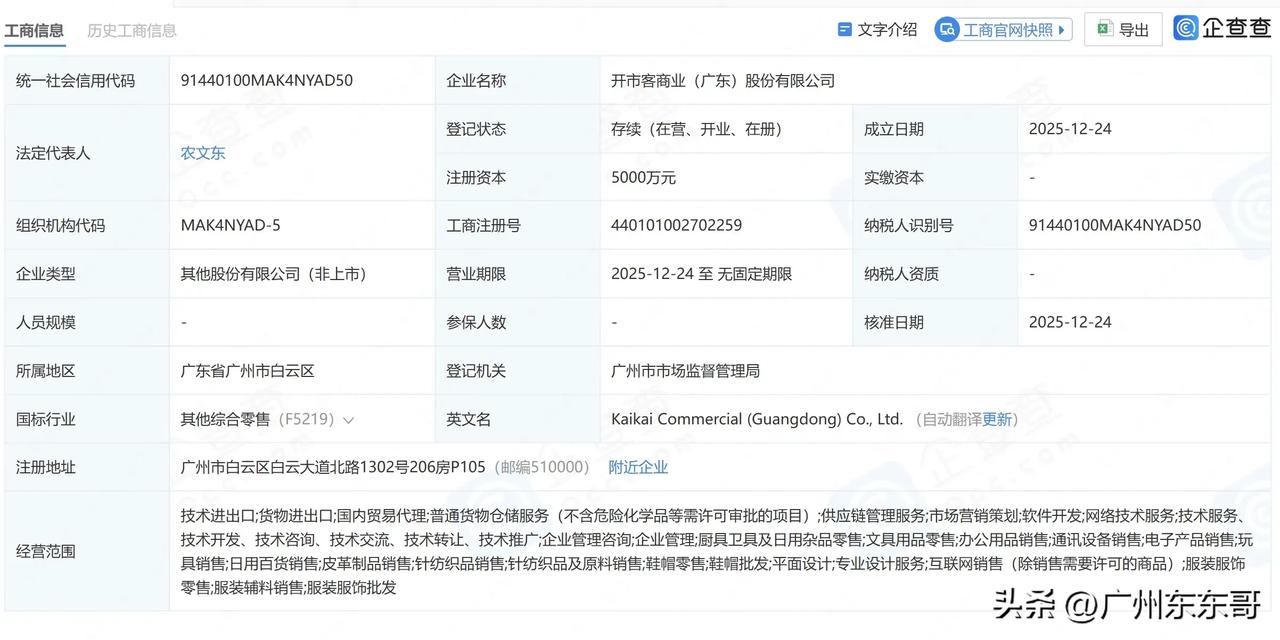Select credit code 91440100MAK4NYAD50 under 统一社会信用代码
Image resolution: width=1280 pixels, height=640 pixels.
pos(267,80)
